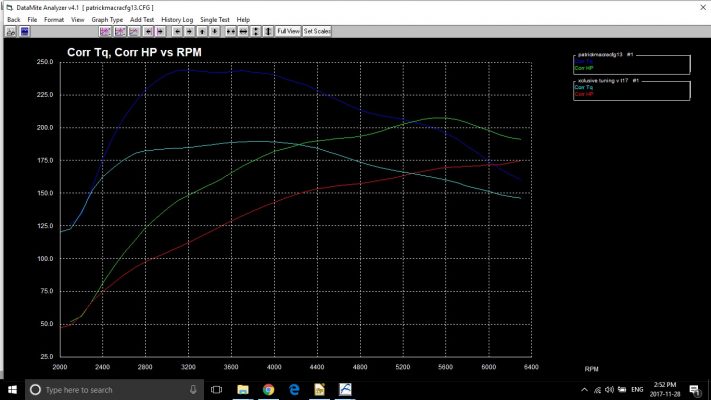Click the red Corr HP legend label
Image resolution: width=711 pixels, height=400 pixels.
[584, 94]
